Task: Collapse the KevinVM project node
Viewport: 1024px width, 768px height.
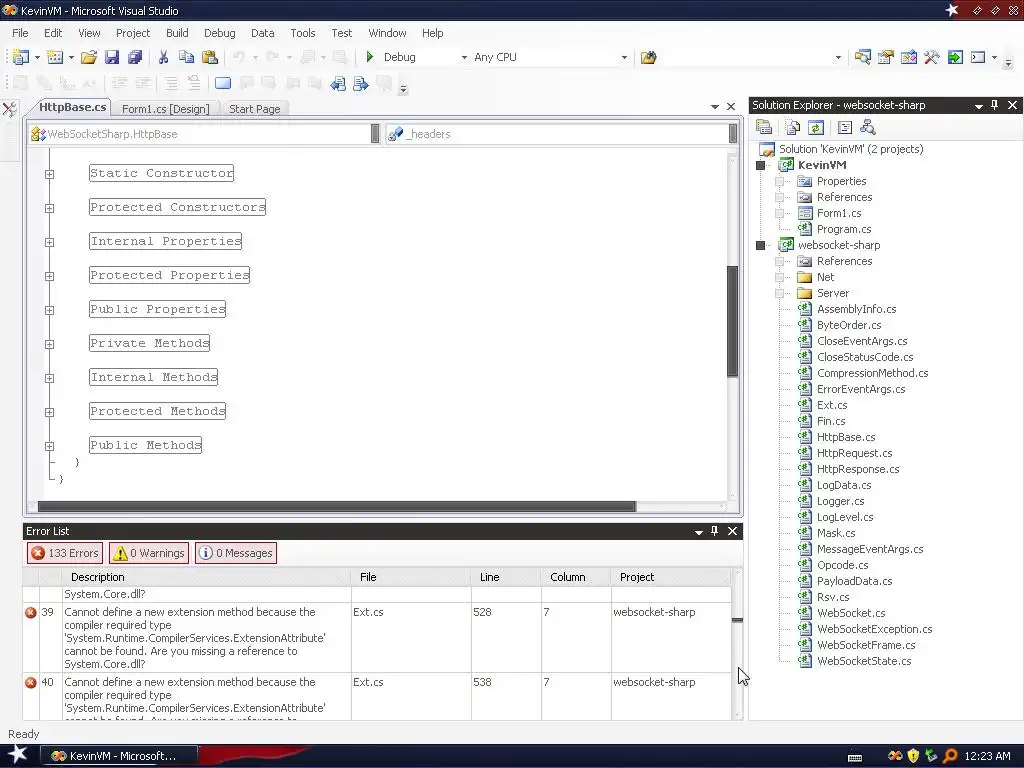Action: pyautogui.click(x=760, y=165)
